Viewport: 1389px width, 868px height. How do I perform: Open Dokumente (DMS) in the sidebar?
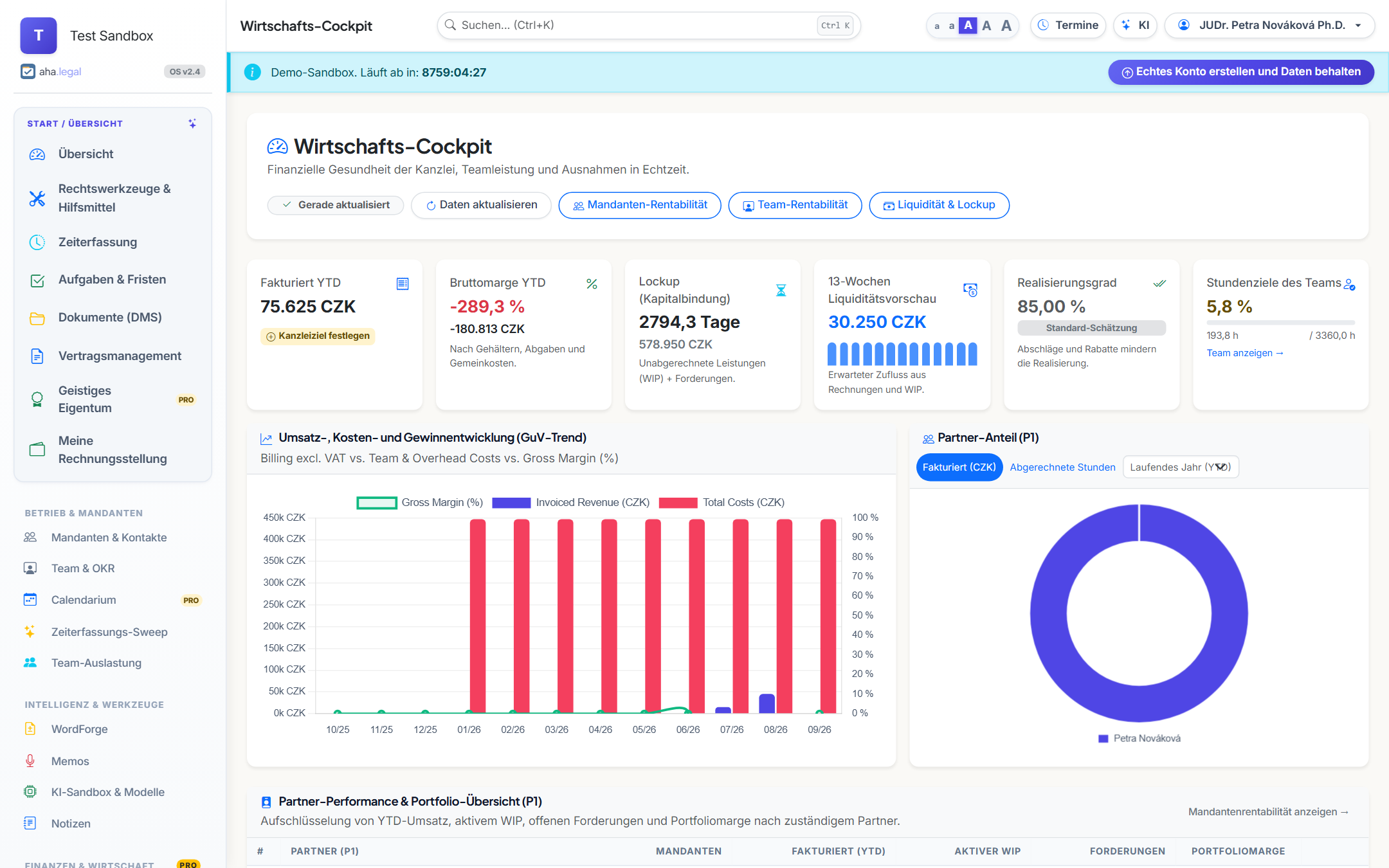(x=113, y=318)
